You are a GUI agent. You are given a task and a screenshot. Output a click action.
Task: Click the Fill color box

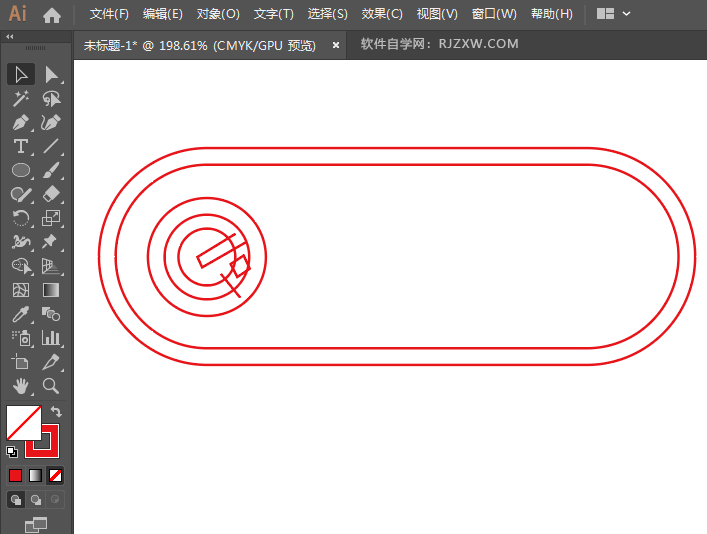tap(23, 423)
